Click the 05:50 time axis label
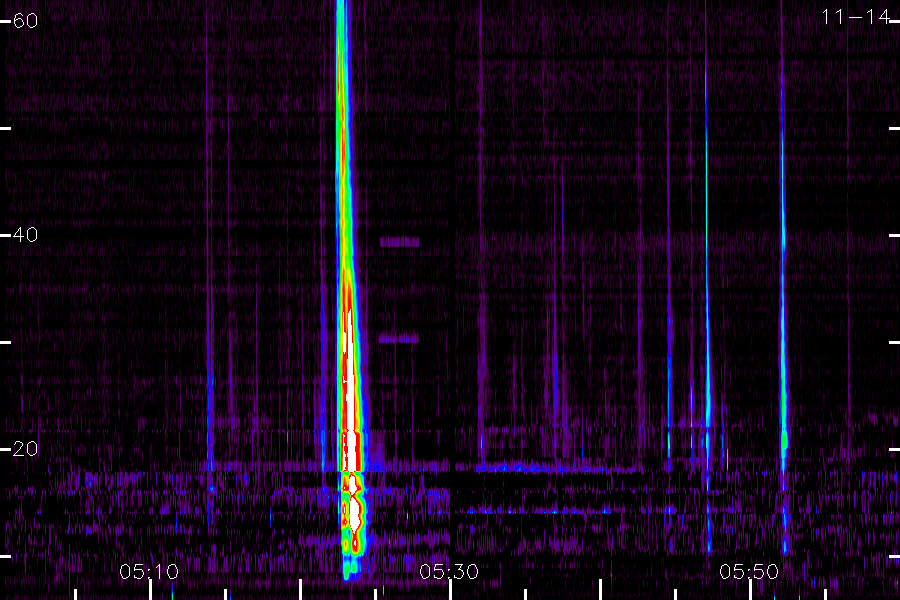 [749, 571]
